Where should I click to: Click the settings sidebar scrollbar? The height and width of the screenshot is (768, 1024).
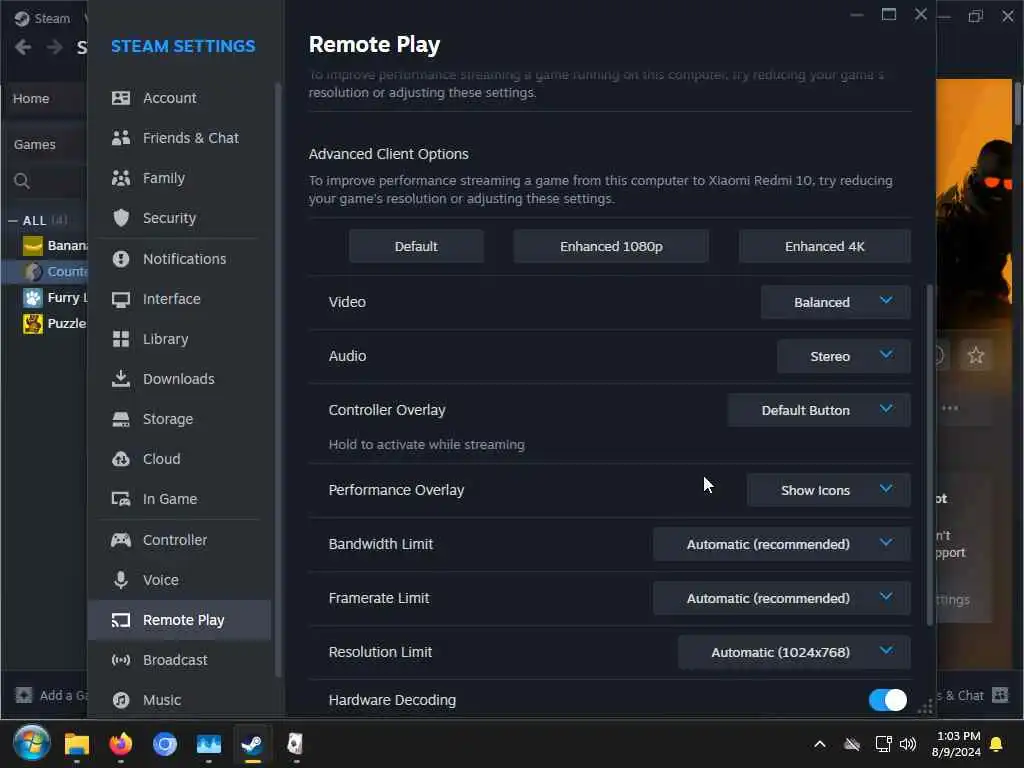[278, 379]
